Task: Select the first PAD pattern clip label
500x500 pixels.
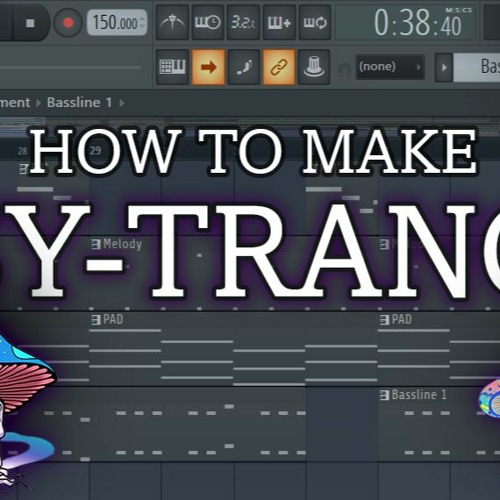Action: click(107, 319)
